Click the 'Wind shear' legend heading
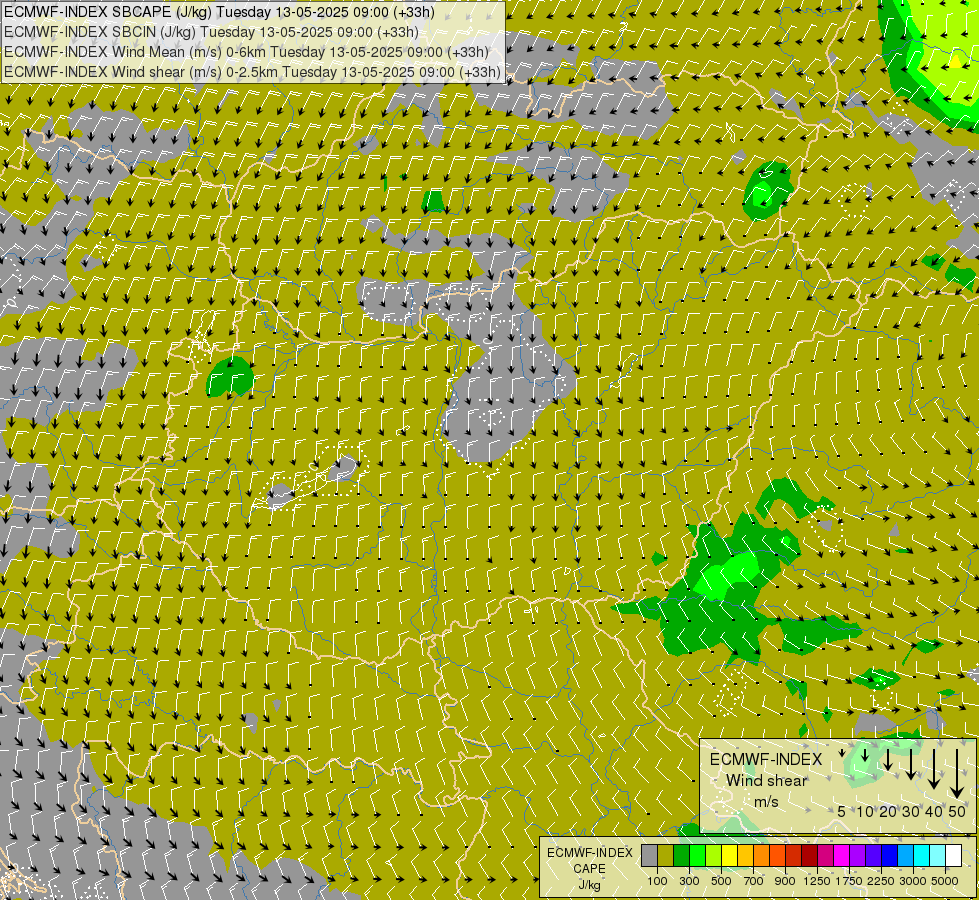Image resolution: width=979 pixels, height=900 pixels. click(767, 781)
